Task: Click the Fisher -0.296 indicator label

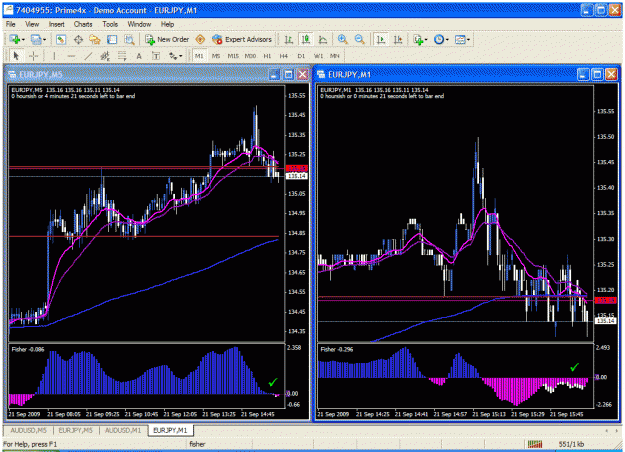Action: point(337,350)
